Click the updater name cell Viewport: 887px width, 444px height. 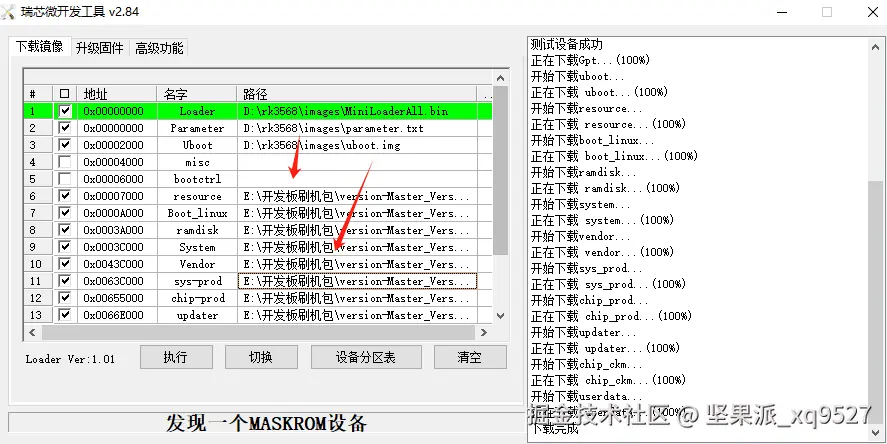tap(197, 314)
